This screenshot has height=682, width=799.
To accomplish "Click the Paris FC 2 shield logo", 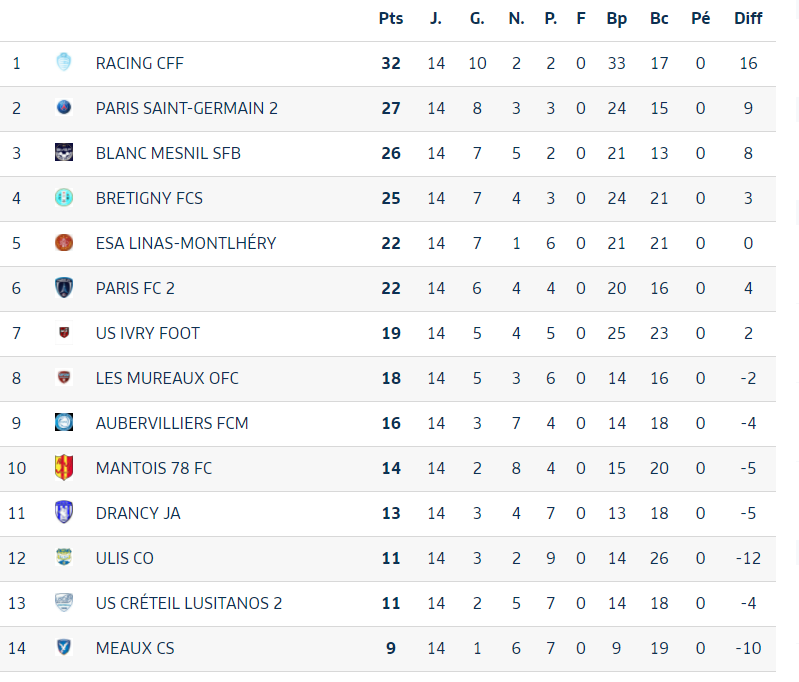I will (64, 287).
